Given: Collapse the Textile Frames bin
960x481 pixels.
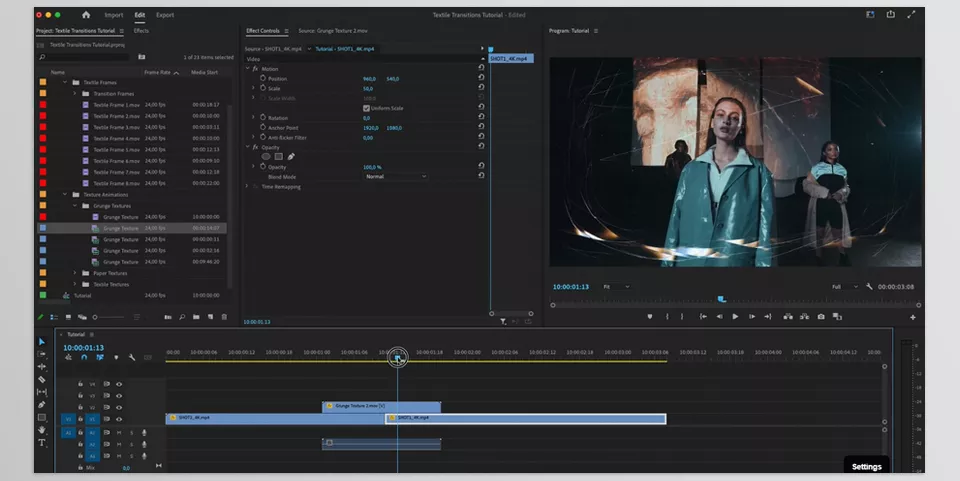Looking at the screenshot, I should pyautogui.click(x=65, y=82).
